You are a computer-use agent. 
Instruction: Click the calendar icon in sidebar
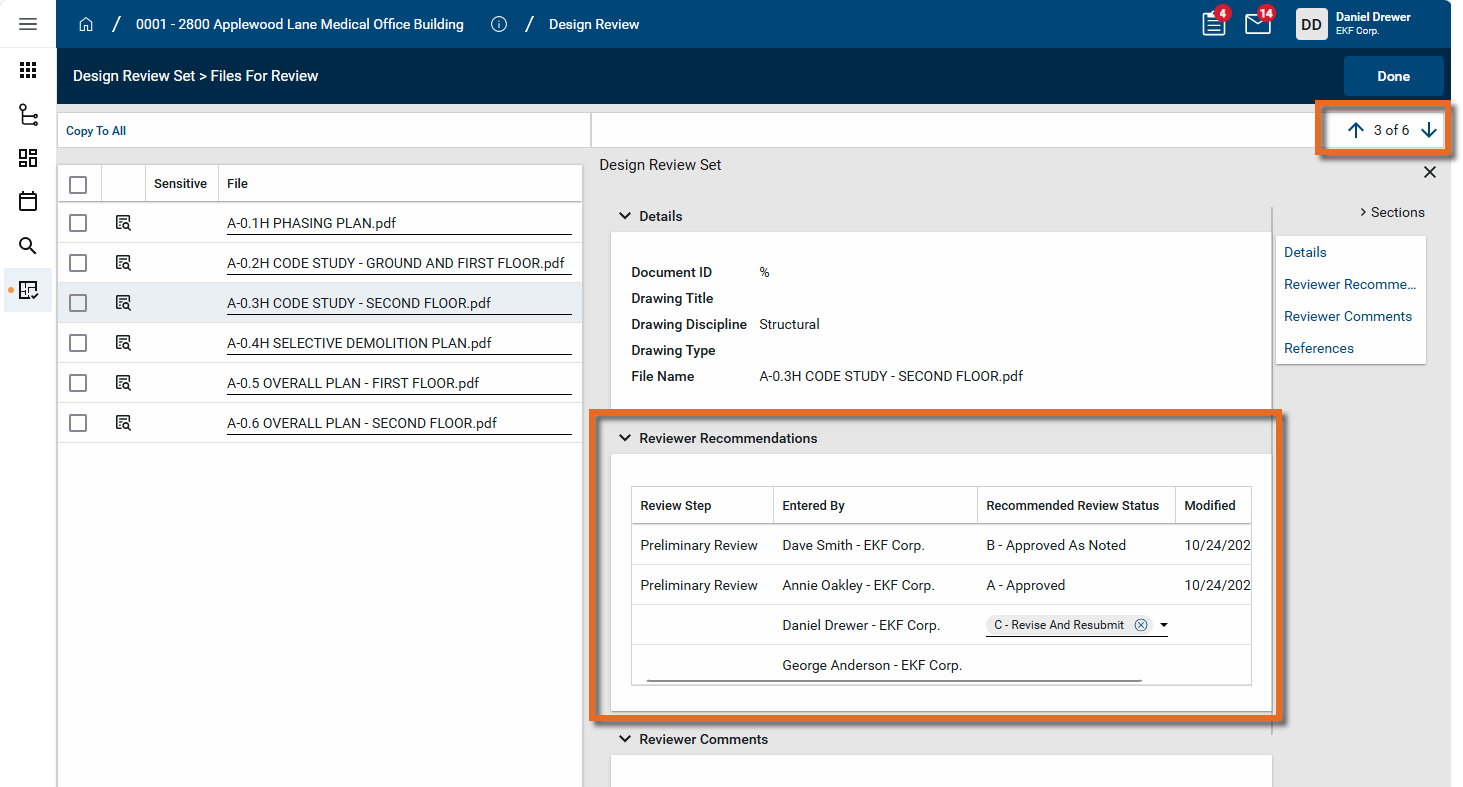[x=28, y=201]
